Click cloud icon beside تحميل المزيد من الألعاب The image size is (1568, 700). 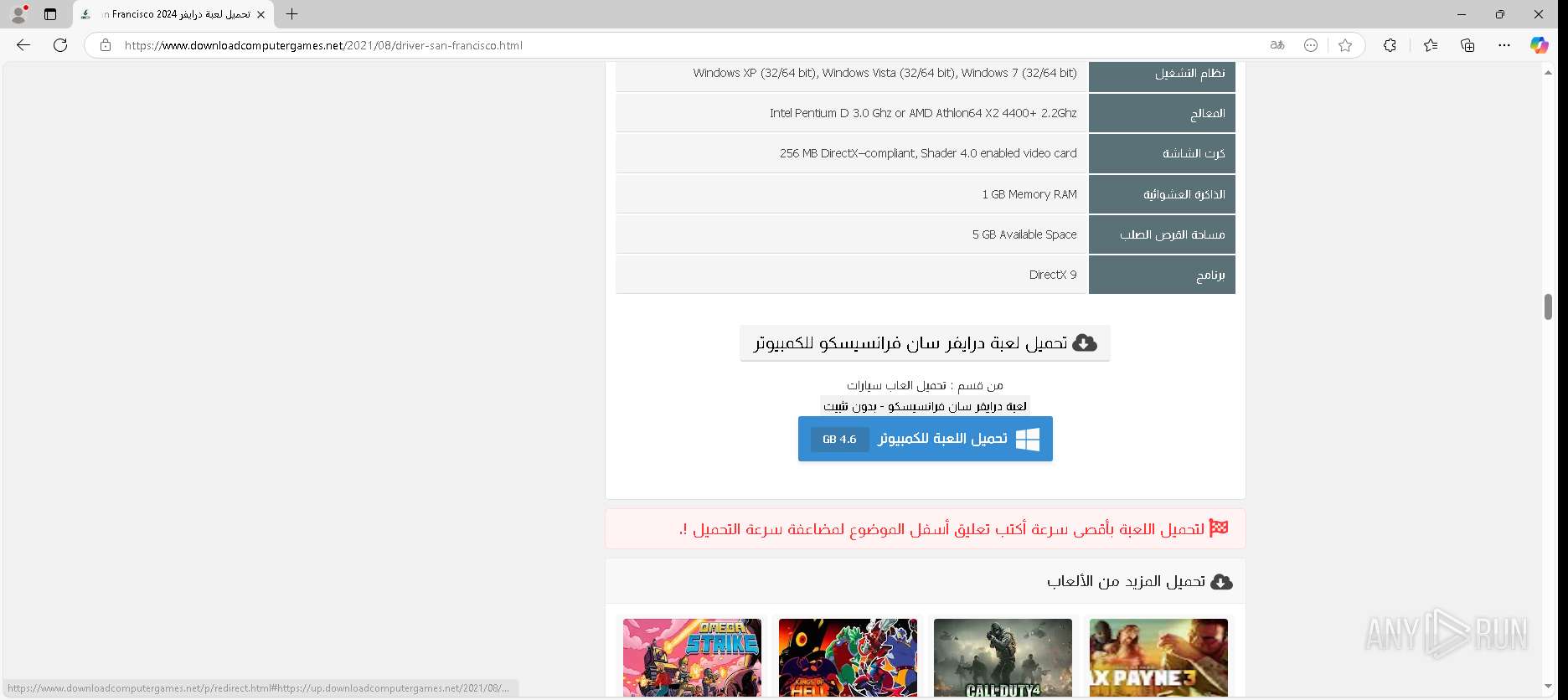click(x=1222, y=582)
